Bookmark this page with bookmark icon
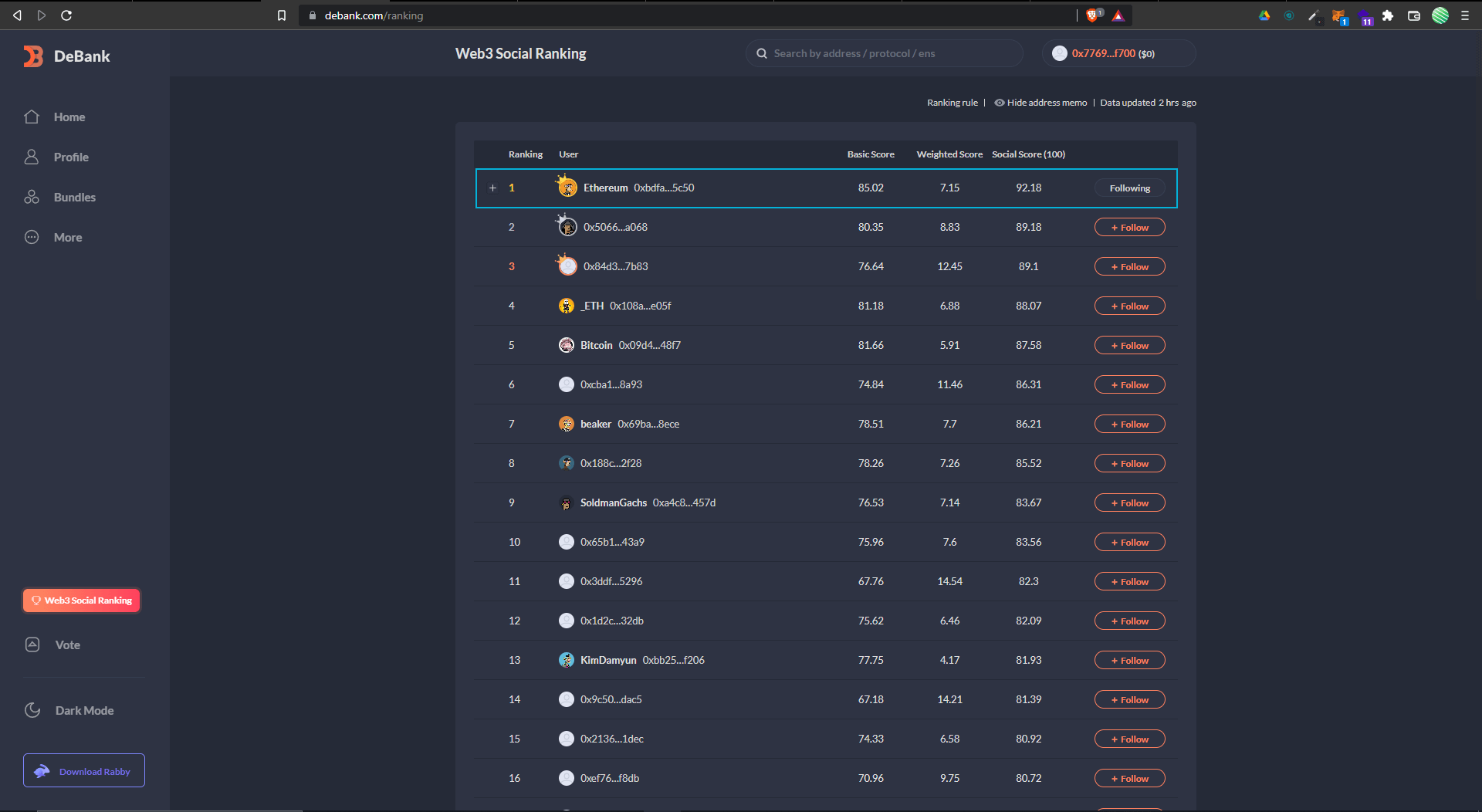 282,15
